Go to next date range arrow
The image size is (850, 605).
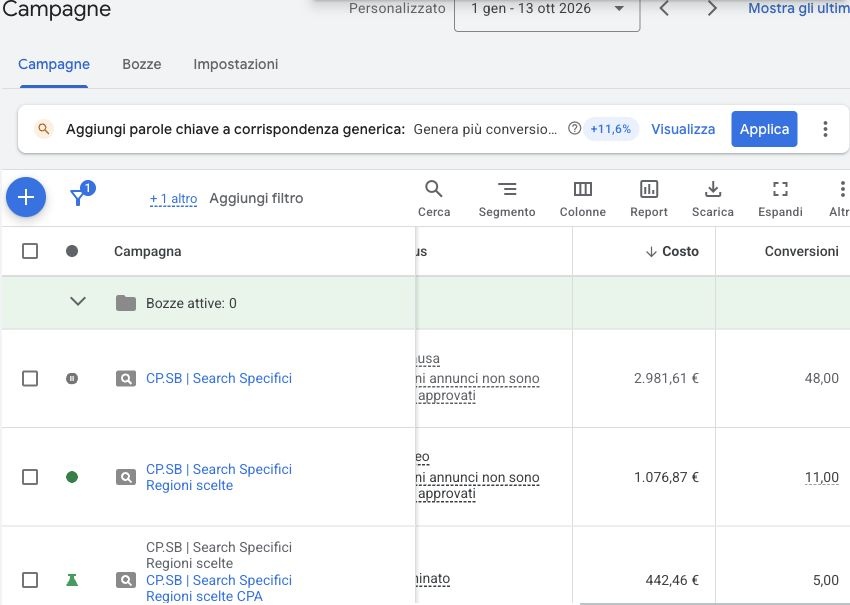coord(712,9)
